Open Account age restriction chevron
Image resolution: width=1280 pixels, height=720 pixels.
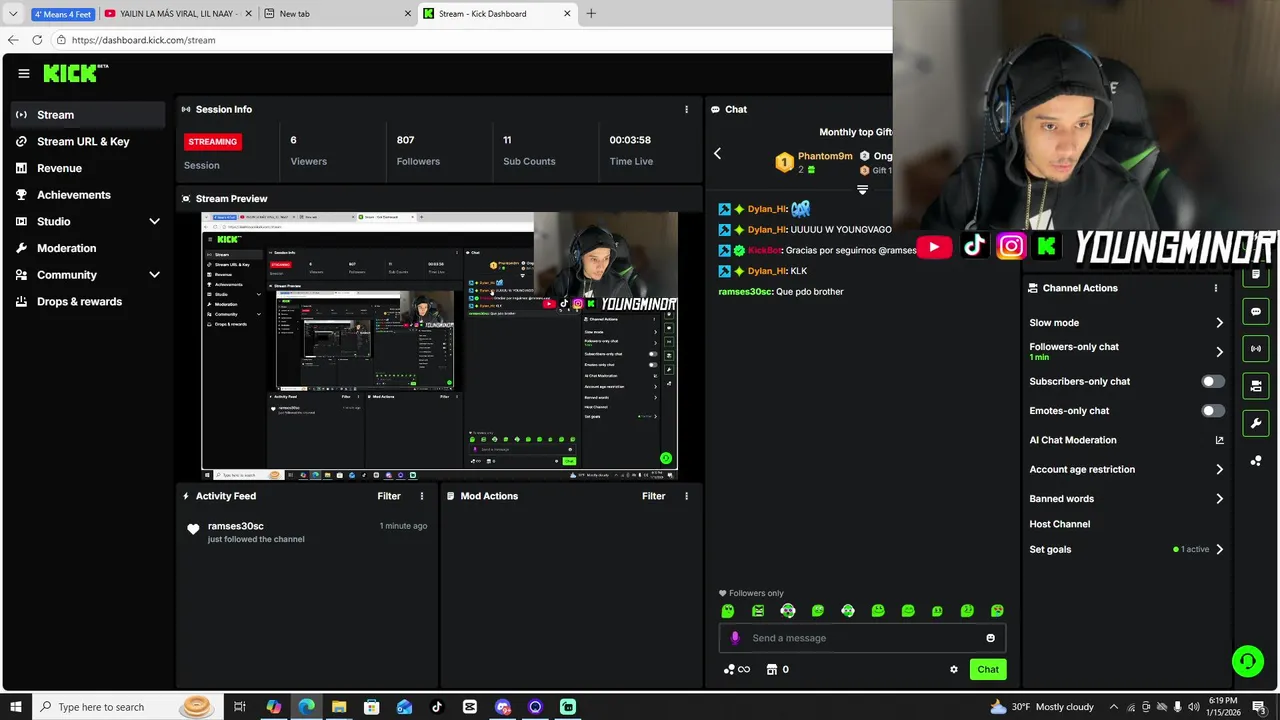coord(1219,469)
